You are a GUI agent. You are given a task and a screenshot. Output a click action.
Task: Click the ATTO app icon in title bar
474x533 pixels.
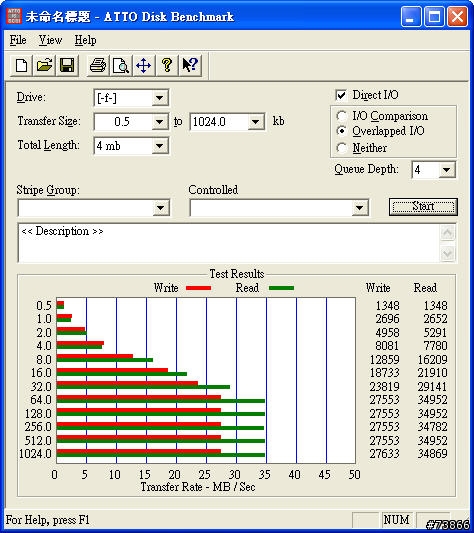(x=14, y=16)
